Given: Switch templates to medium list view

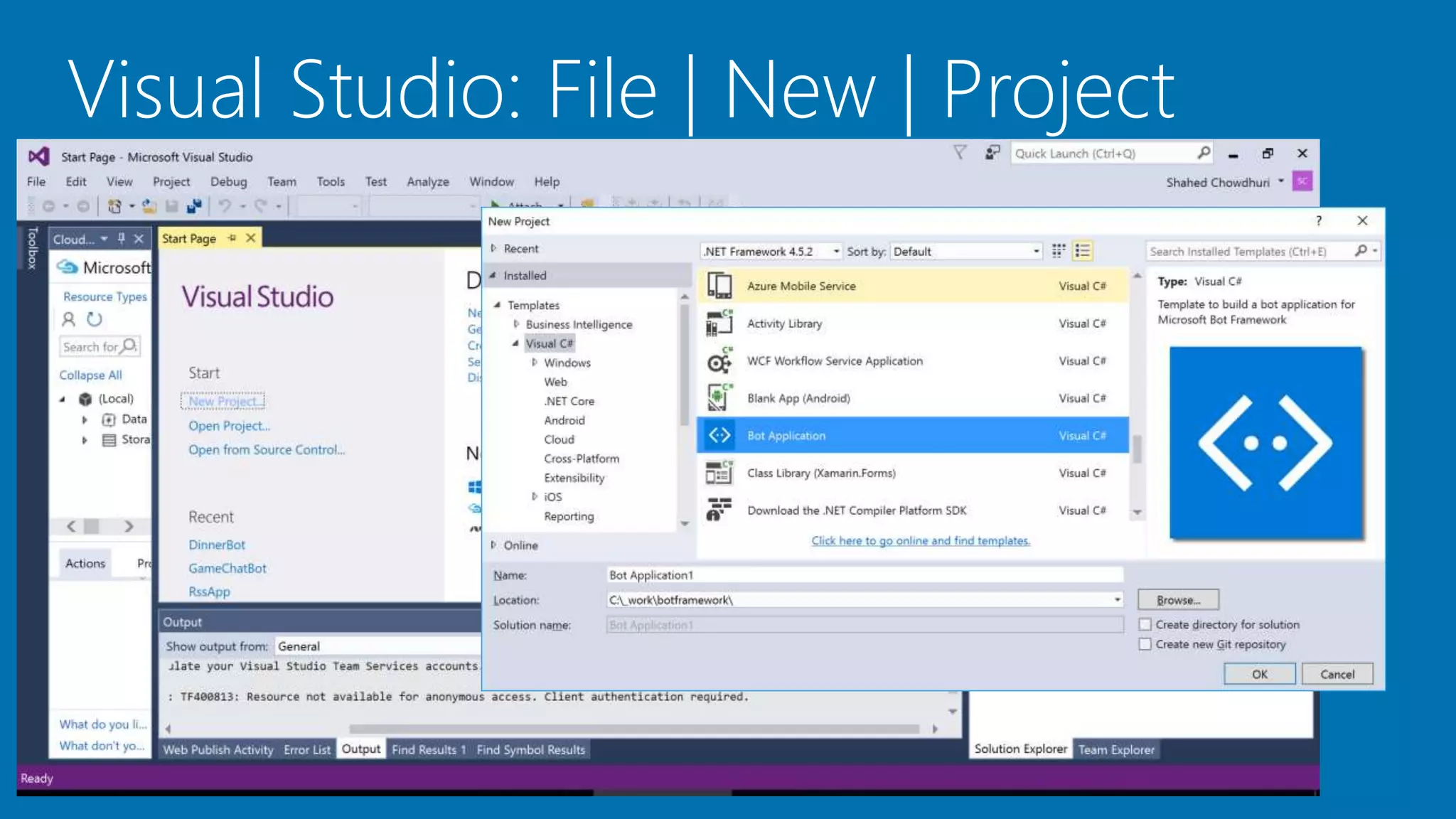Looking at the screenshot, I should pos(1083,251).
